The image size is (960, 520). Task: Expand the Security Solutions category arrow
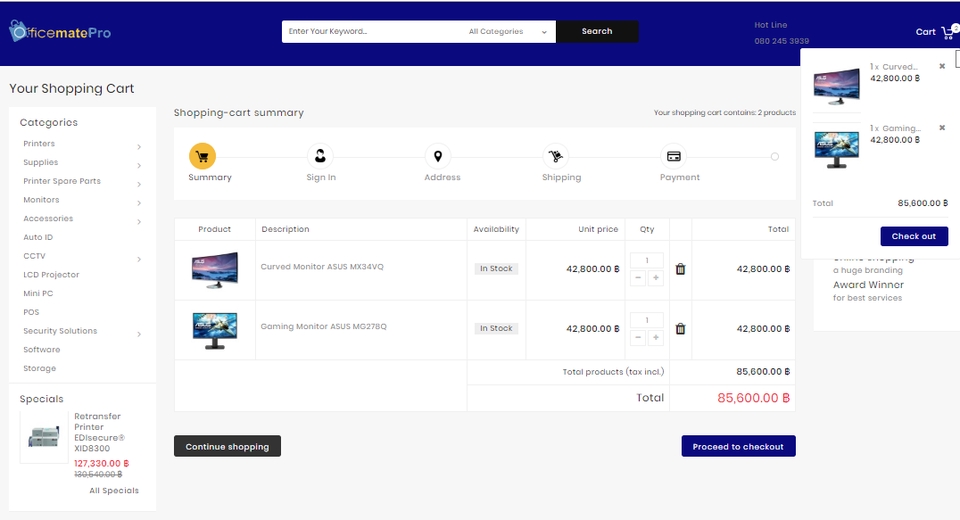point(139,334)
